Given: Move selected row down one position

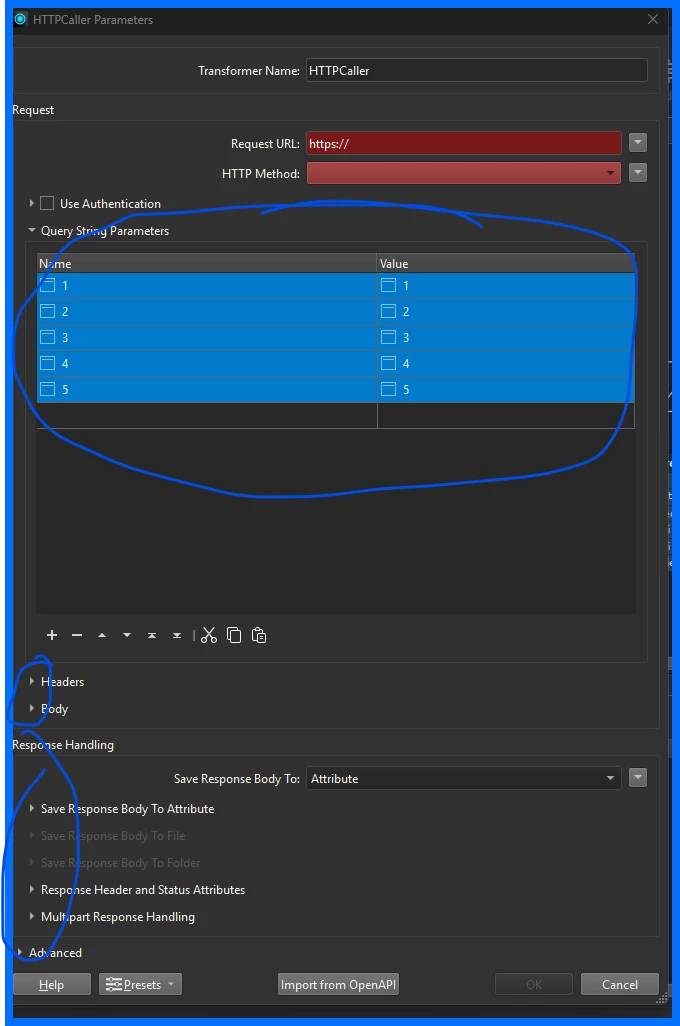Looking at the screenshot, I should click(126, 635).
